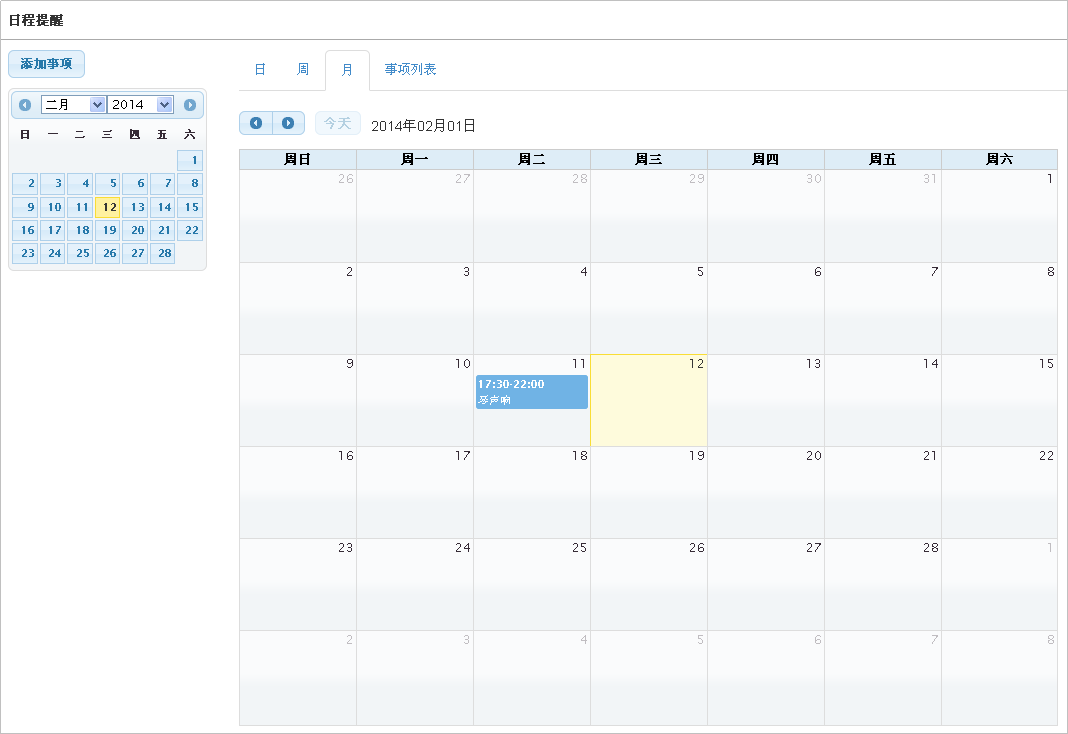Pick day 1 in the mini calendar
1068x734 pixels.
pos(190,160)
